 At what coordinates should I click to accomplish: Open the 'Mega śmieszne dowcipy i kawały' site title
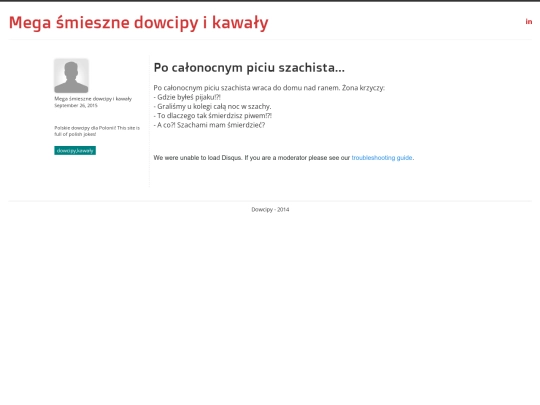[138, 23]
